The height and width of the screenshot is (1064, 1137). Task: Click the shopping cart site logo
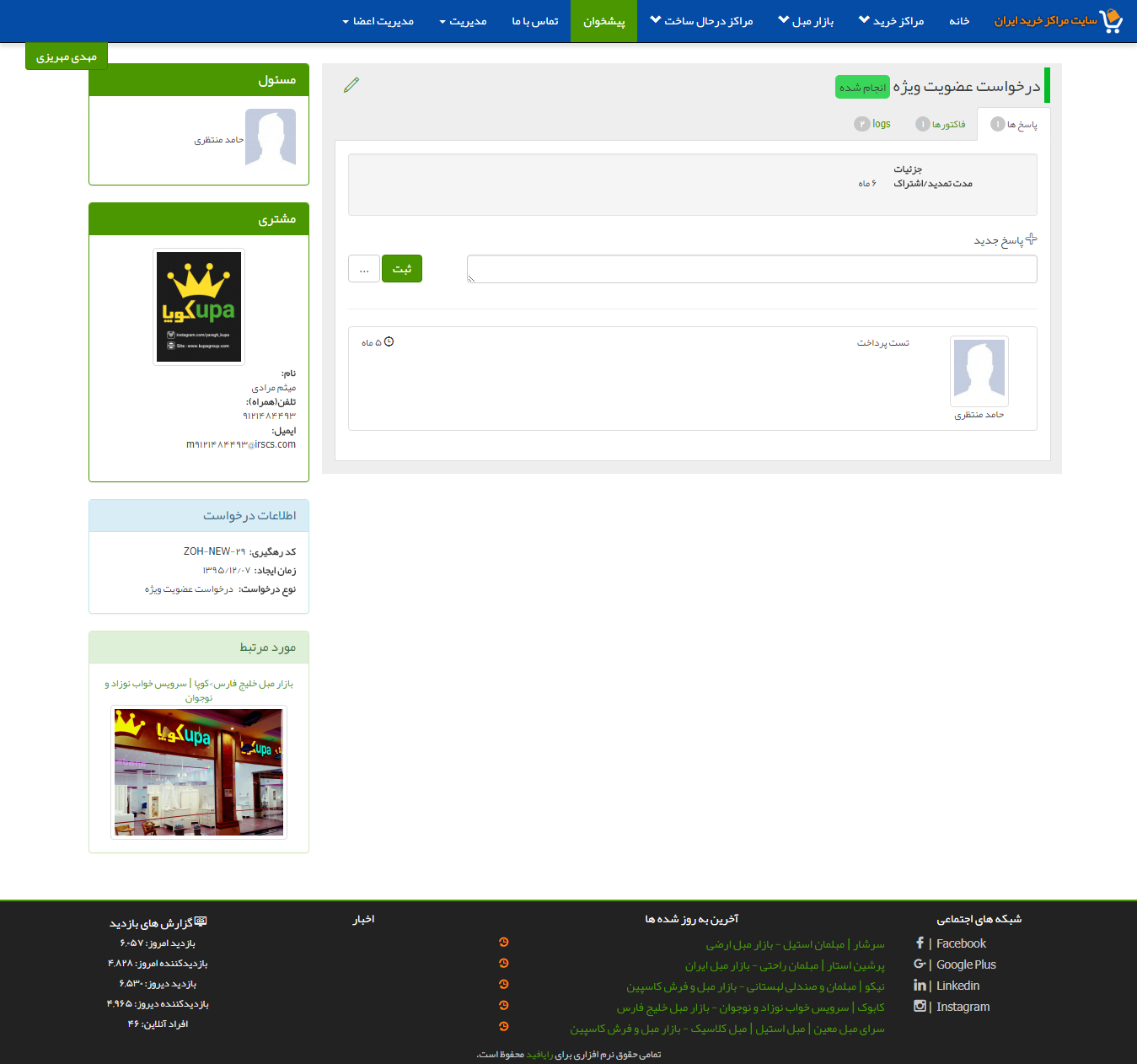[x=1111, y=20]
